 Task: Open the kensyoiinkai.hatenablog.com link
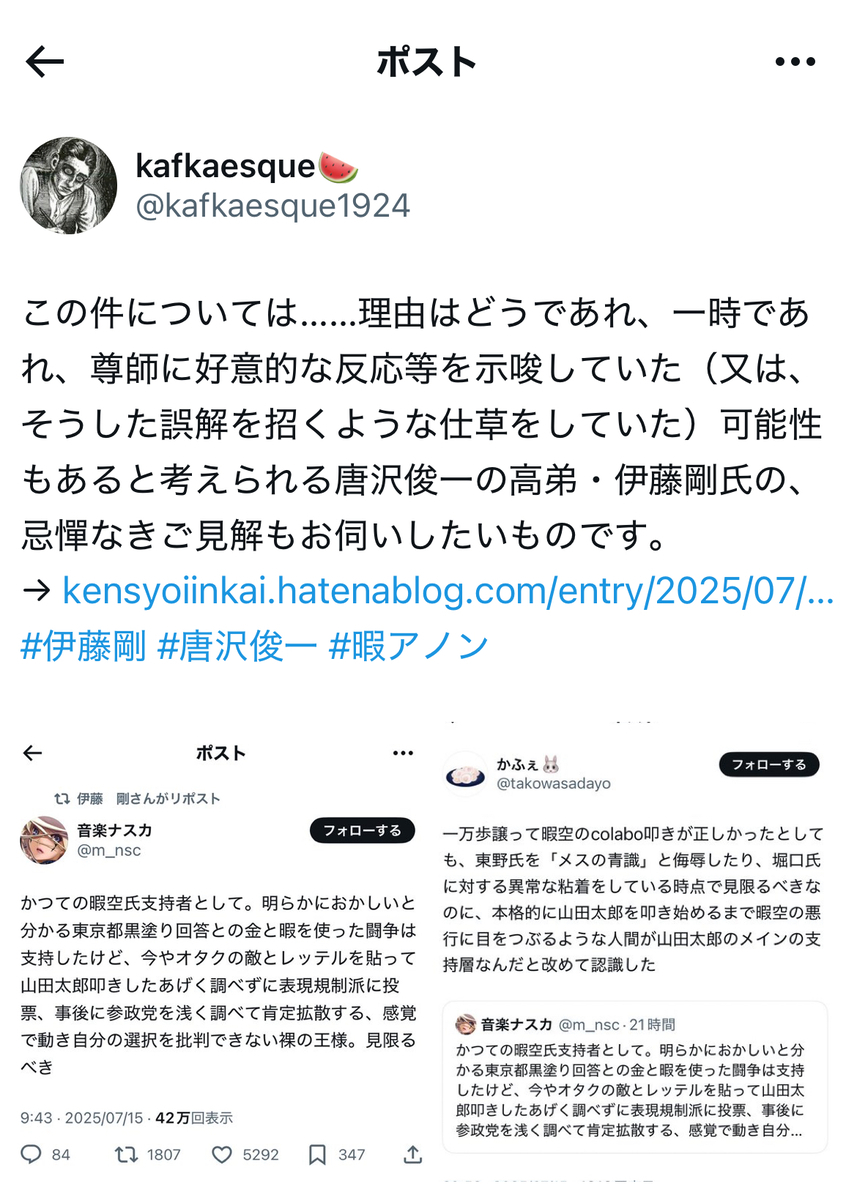pos(447,590)
